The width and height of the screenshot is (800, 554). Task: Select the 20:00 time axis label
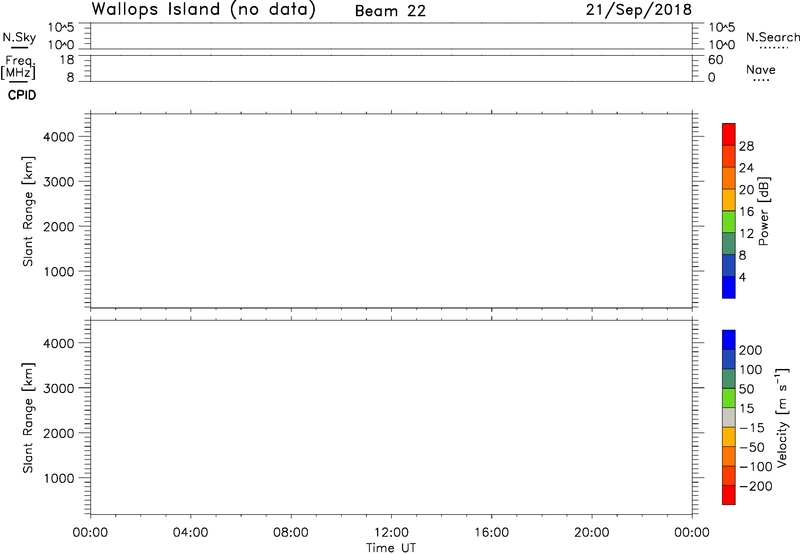592,532
